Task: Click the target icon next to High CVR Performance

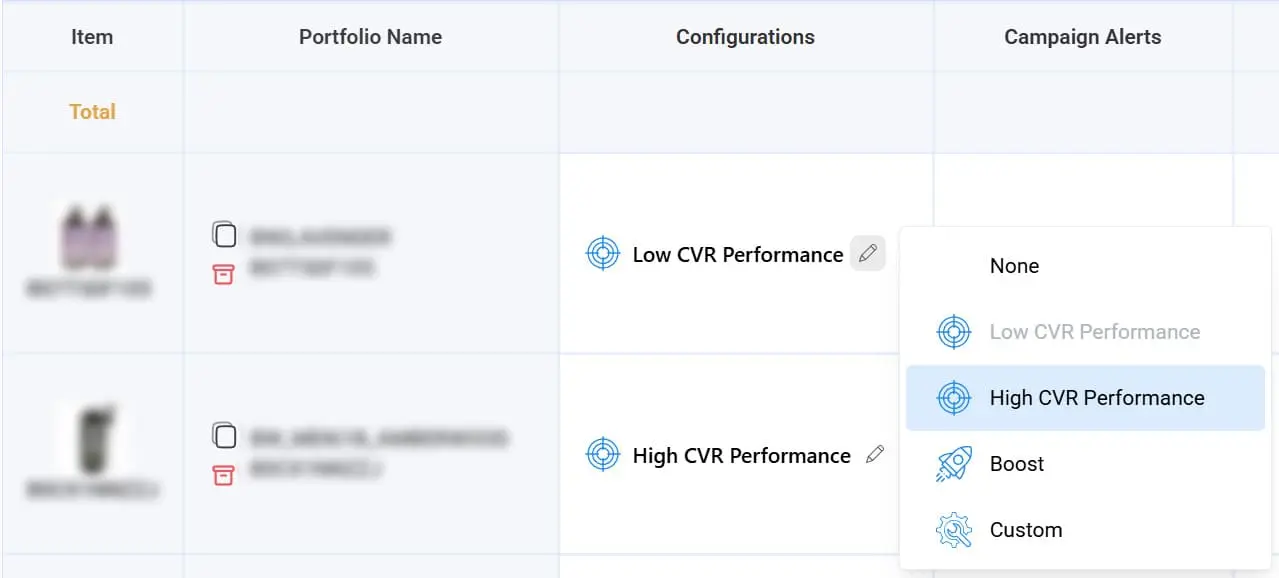Action: (x=604, y=455)
